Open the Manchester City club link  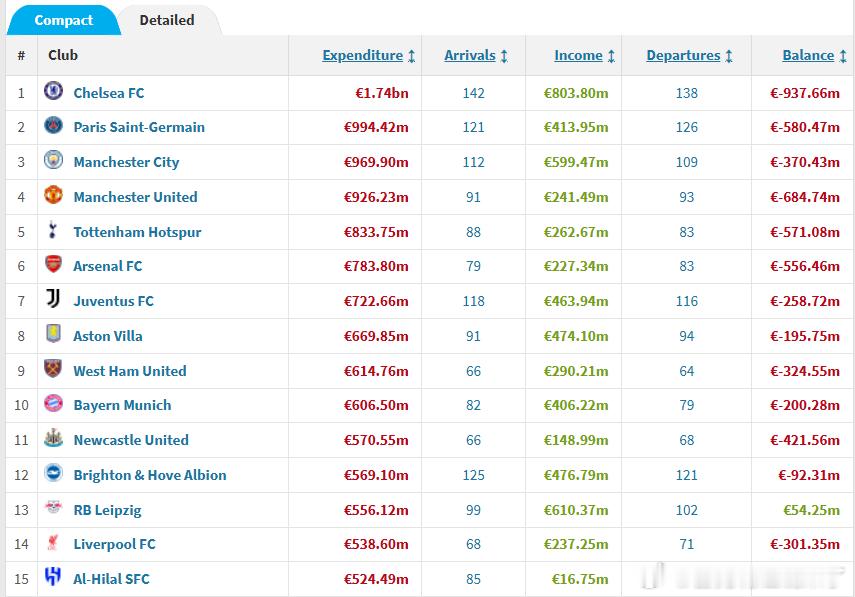coord(126,162)
